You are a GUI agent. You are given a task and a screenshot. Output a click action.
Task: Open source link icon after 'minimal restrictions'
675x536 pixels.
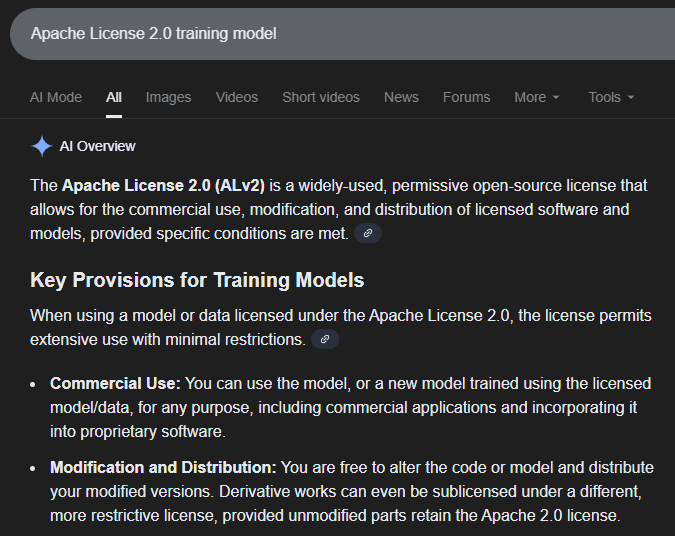[324, 340]
